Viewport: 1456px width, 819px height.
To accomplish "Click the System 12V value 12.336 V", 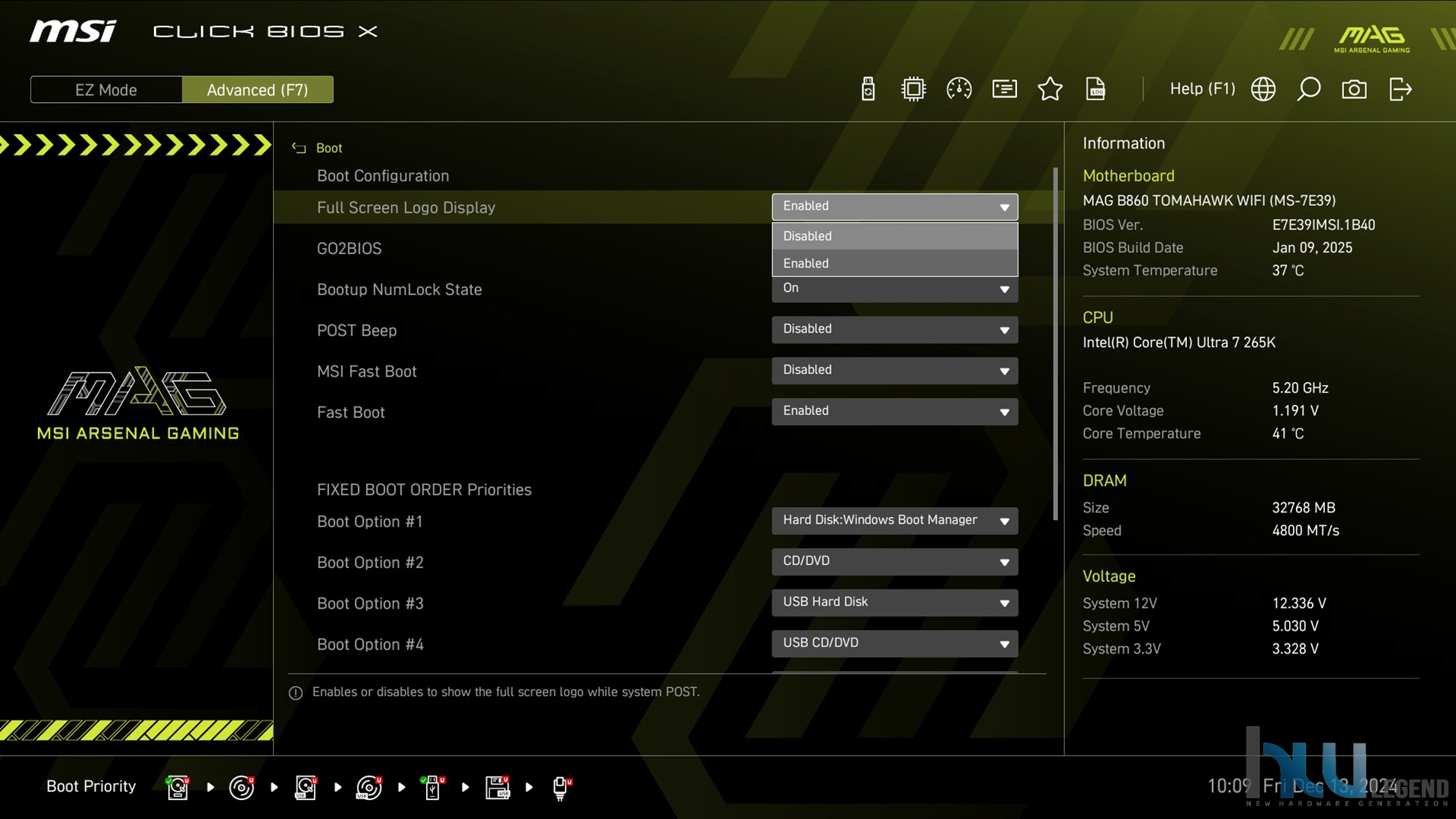I will [x=1299, y=603].
